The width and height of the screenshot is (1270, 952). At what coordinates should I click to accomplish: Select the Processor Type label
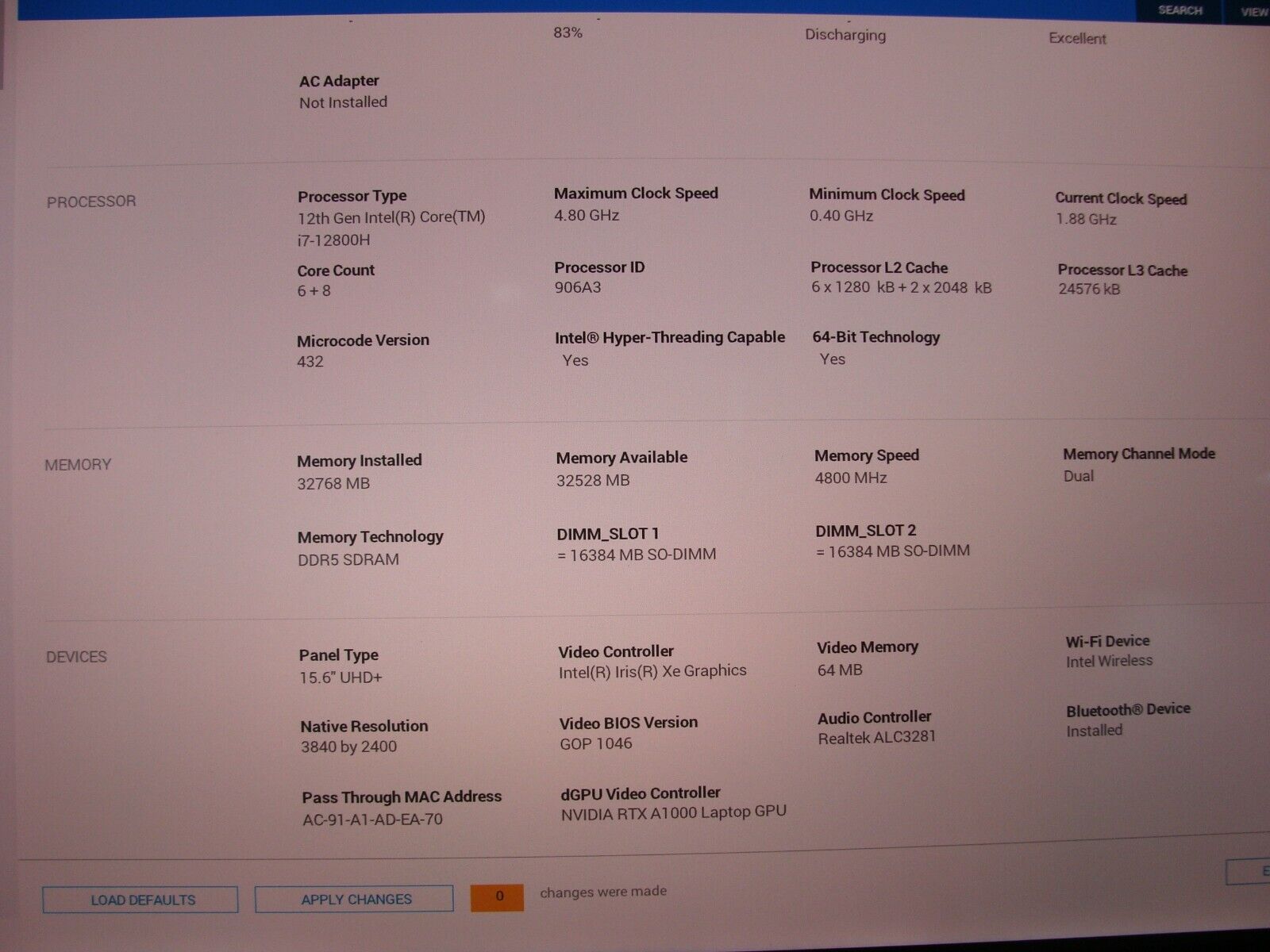pos(352,196)
